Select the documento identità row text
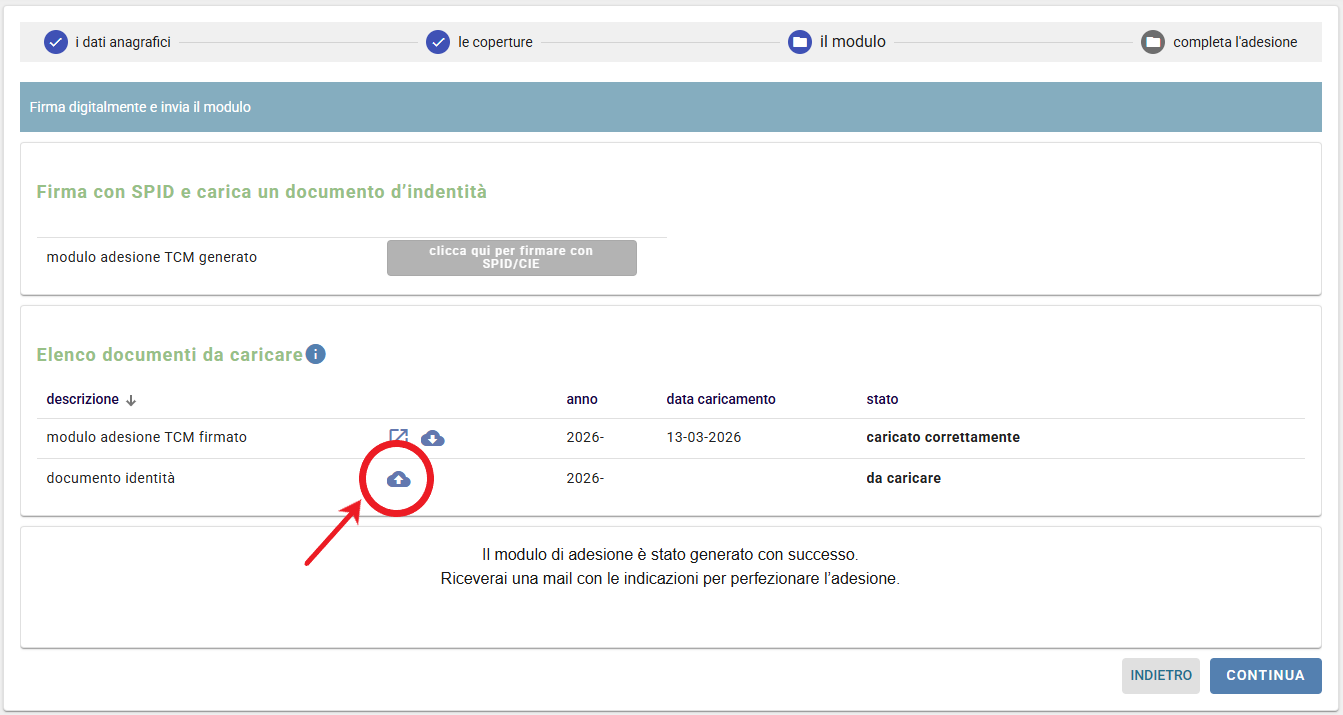Viewport: 1343px width, 715px height. coord(110,479)
